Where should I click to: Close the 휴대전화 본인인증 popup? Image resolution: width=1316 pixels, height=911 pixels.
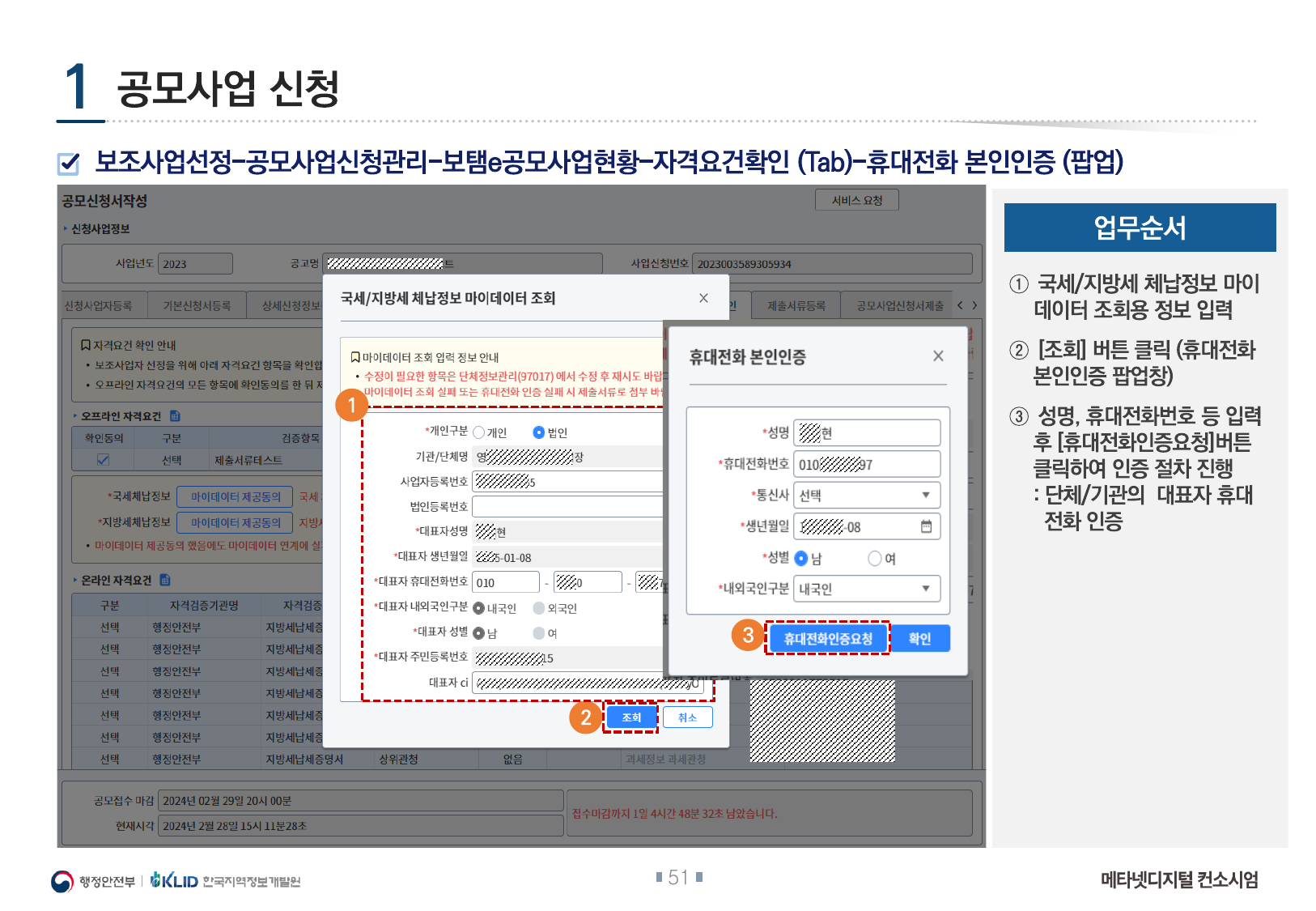point(938,356)
